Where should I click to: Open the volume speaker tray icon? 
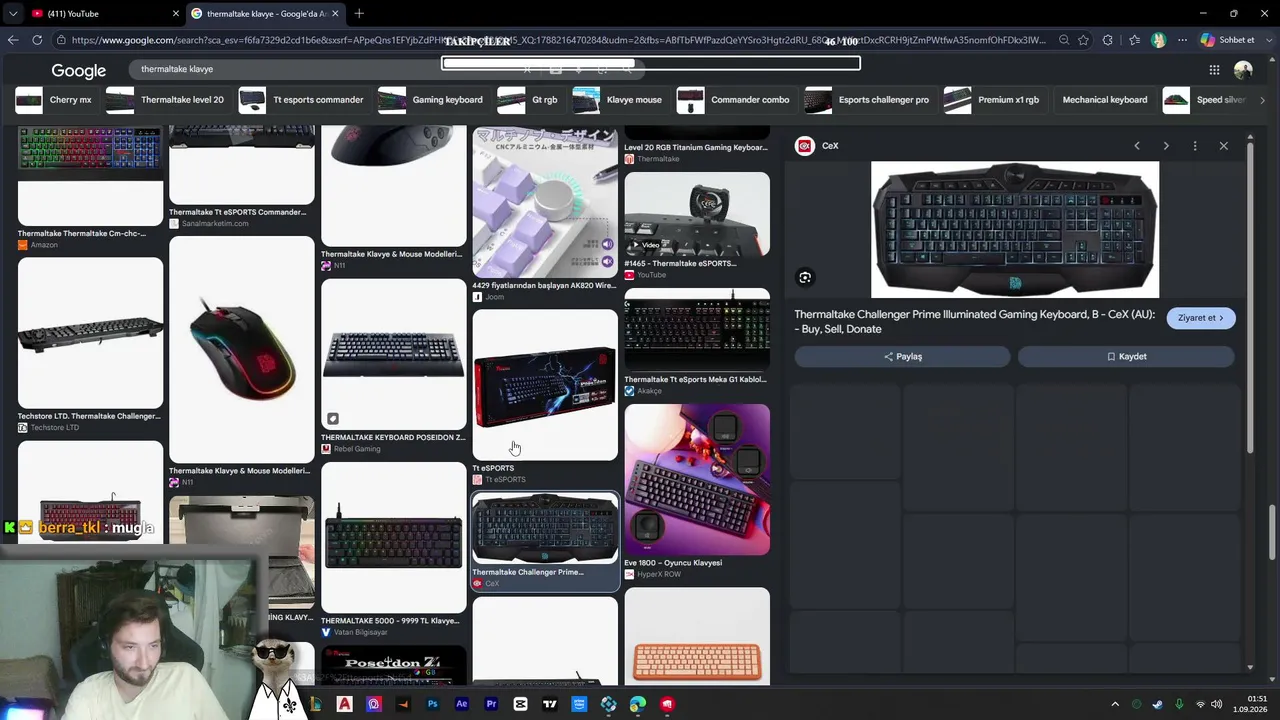point(1219,704)
